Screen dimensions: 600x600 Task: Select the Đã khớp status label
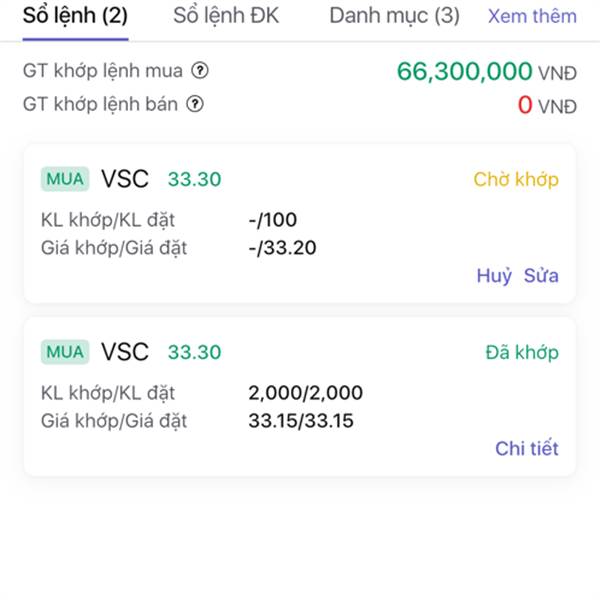(x=522, y=352)
